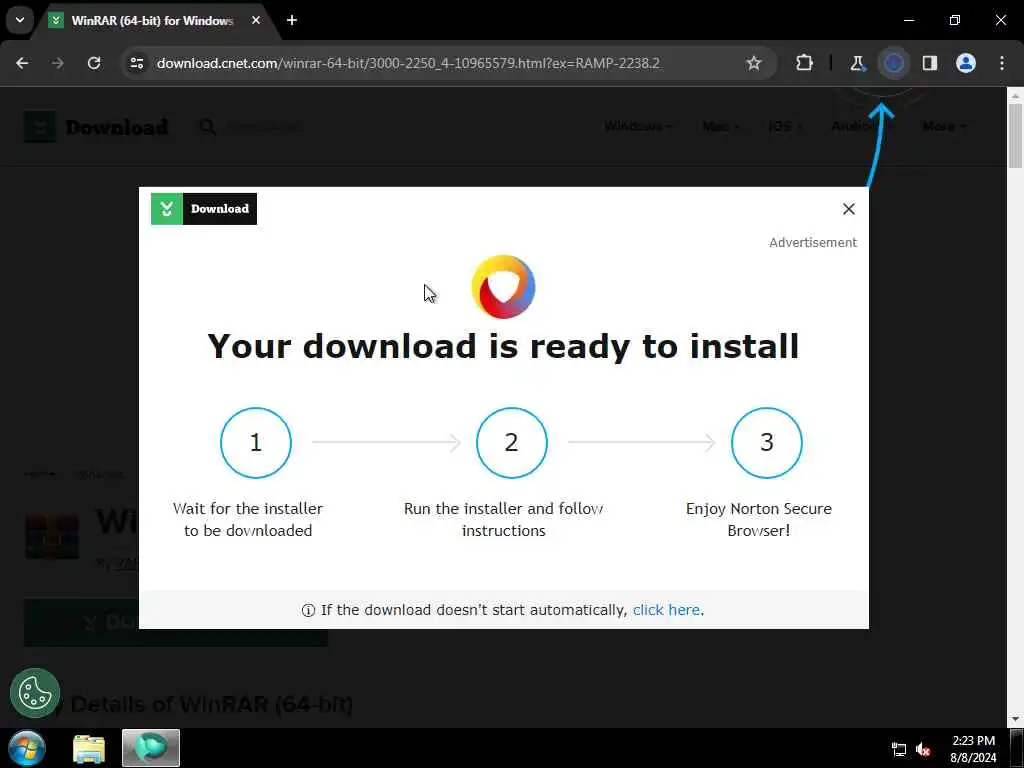Restore down the browser window
This screenshot has height=768, width=1024.
click(x=955, y=20)
